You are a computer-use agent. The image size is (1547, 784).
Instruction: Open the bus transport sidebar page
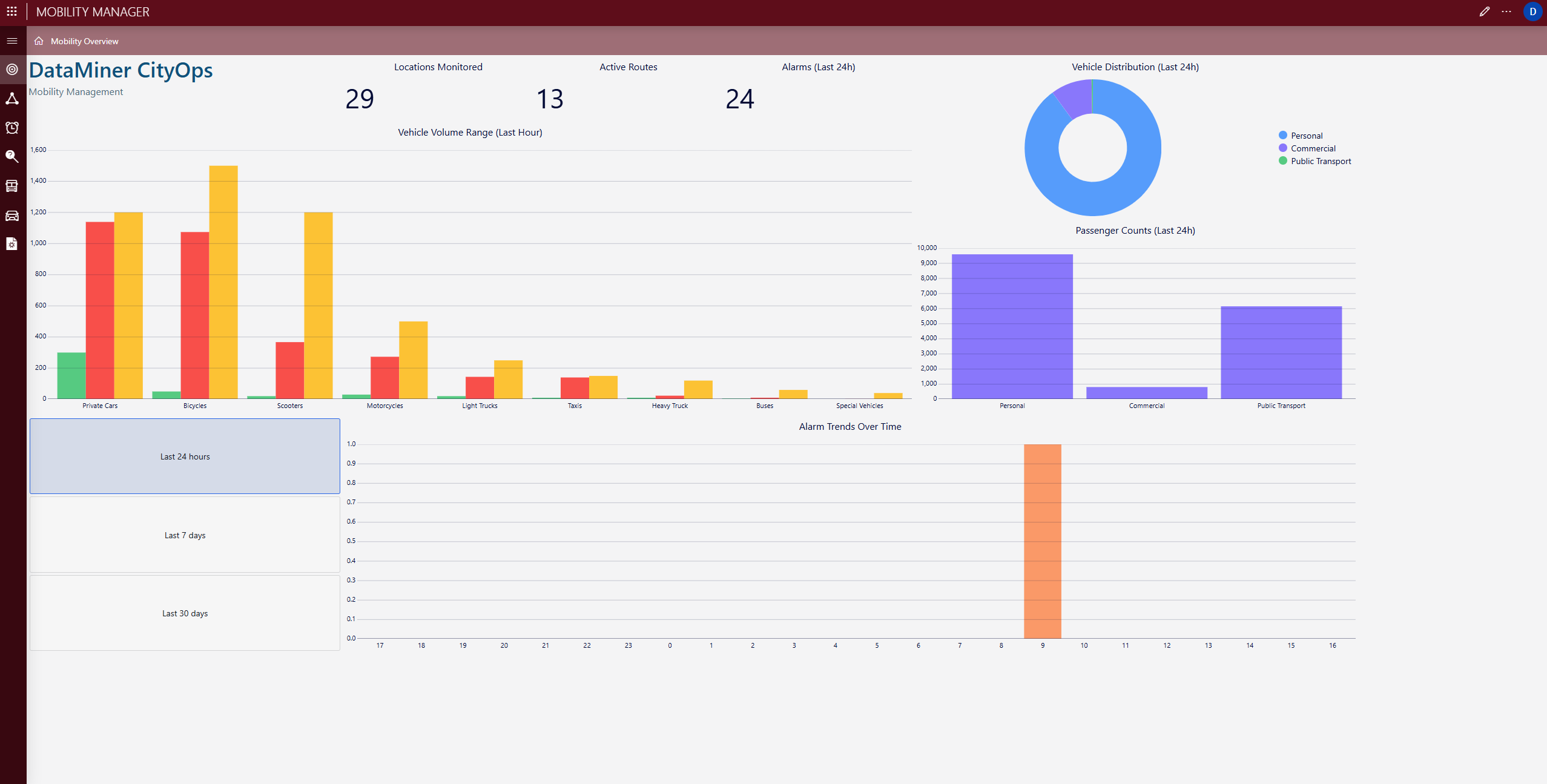point(12,186)
